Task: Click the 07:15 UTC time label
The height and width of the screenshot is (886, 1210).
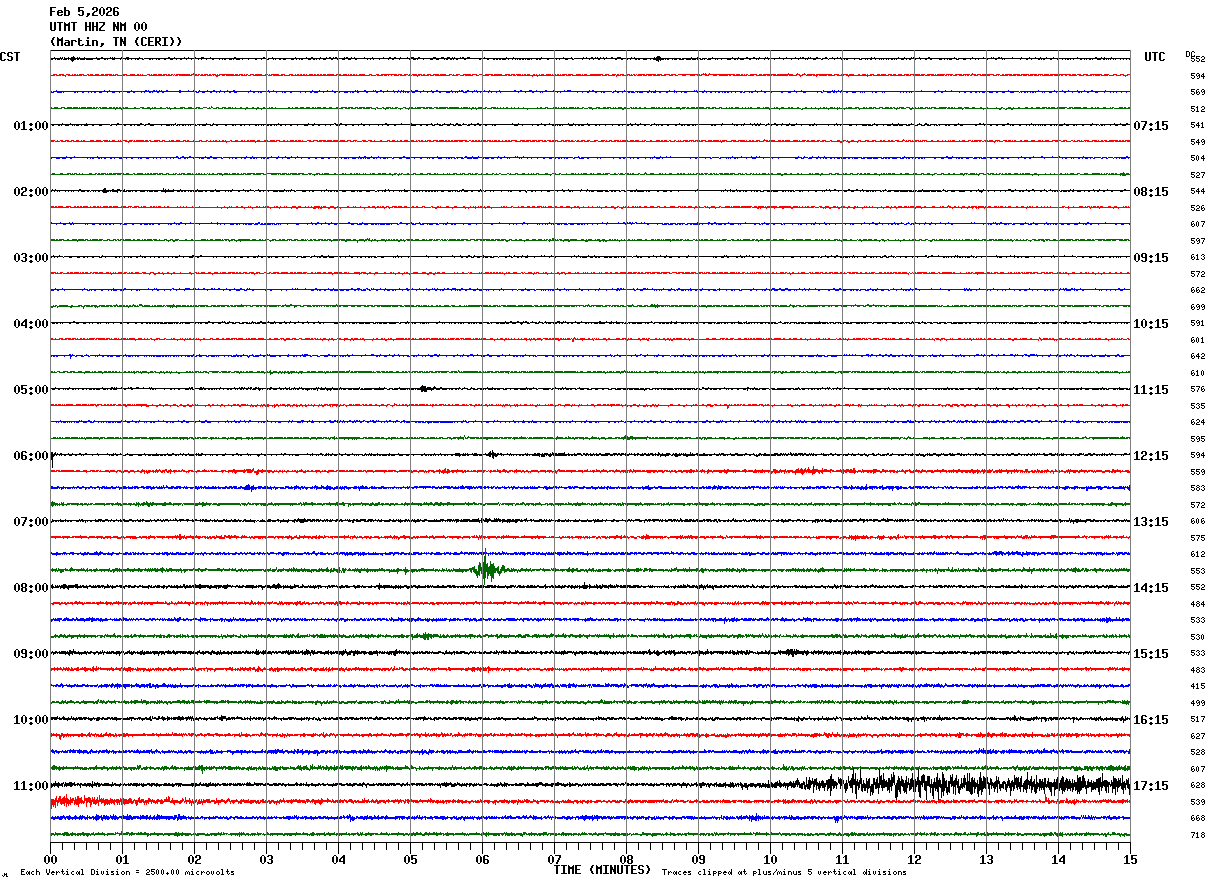Action: tap(1151, 126)
